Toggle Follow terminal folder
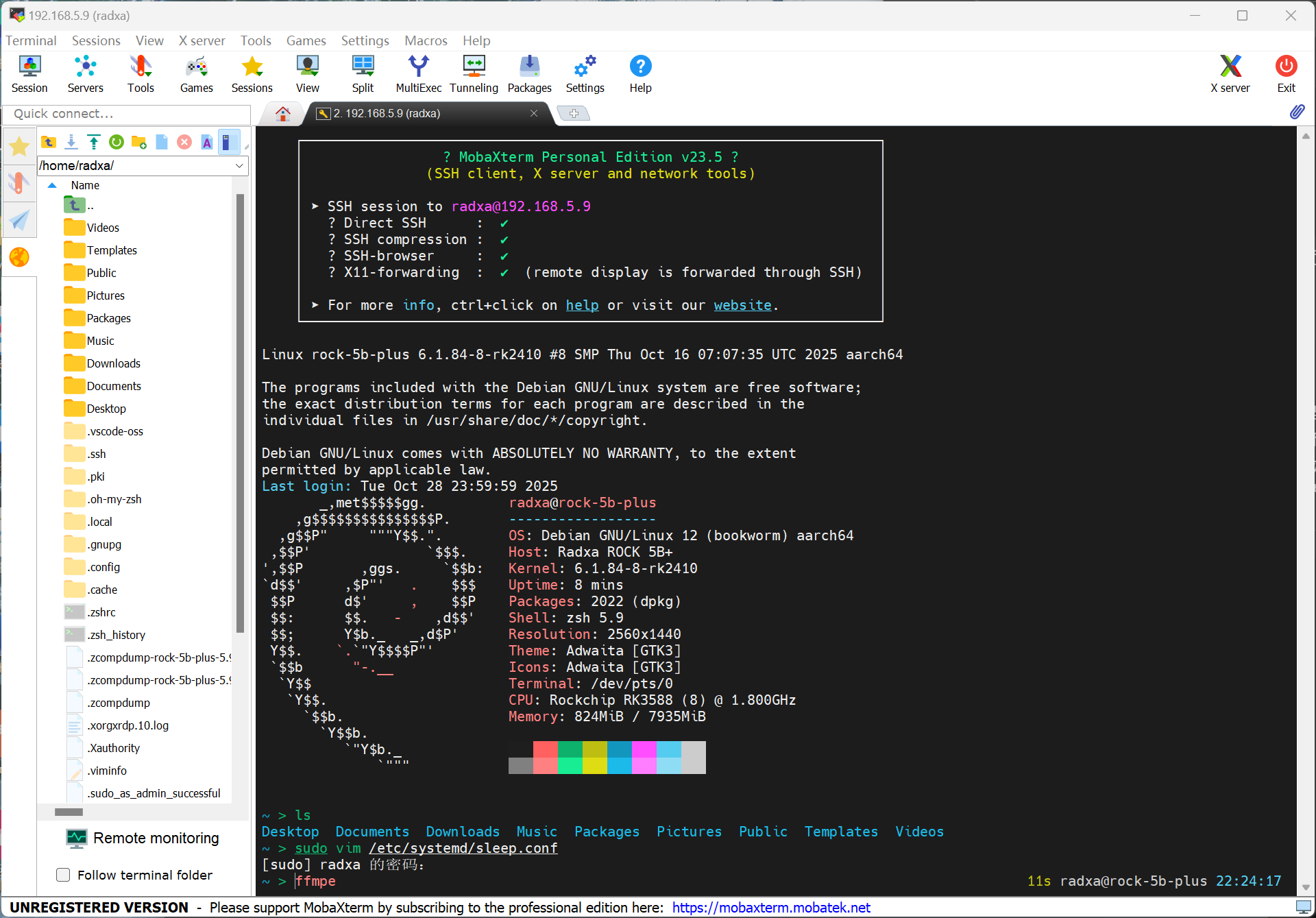Viewport: 1316px width, 918px height. (x=62, y=875)
